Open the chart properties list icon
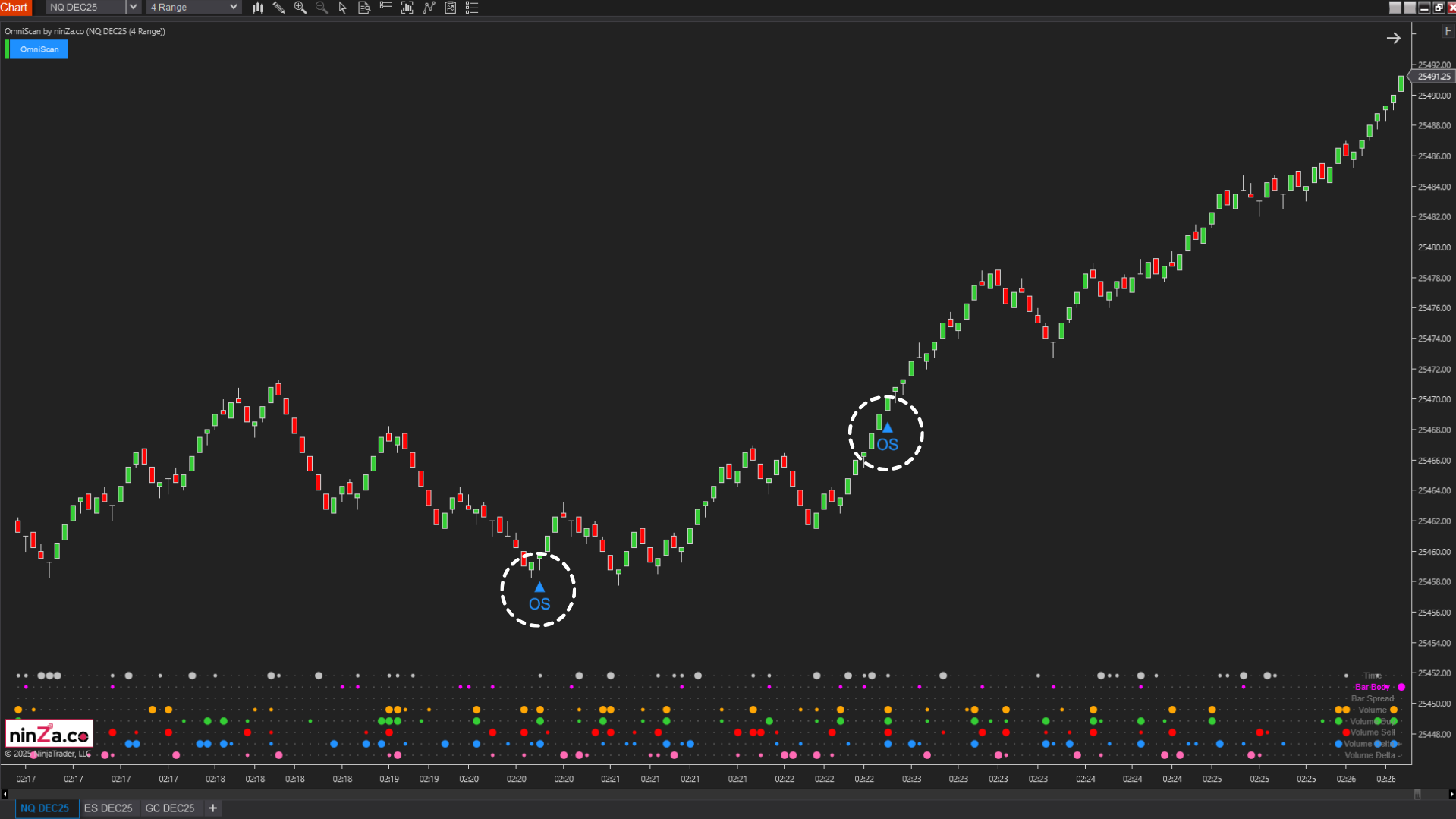 [472, 8]
